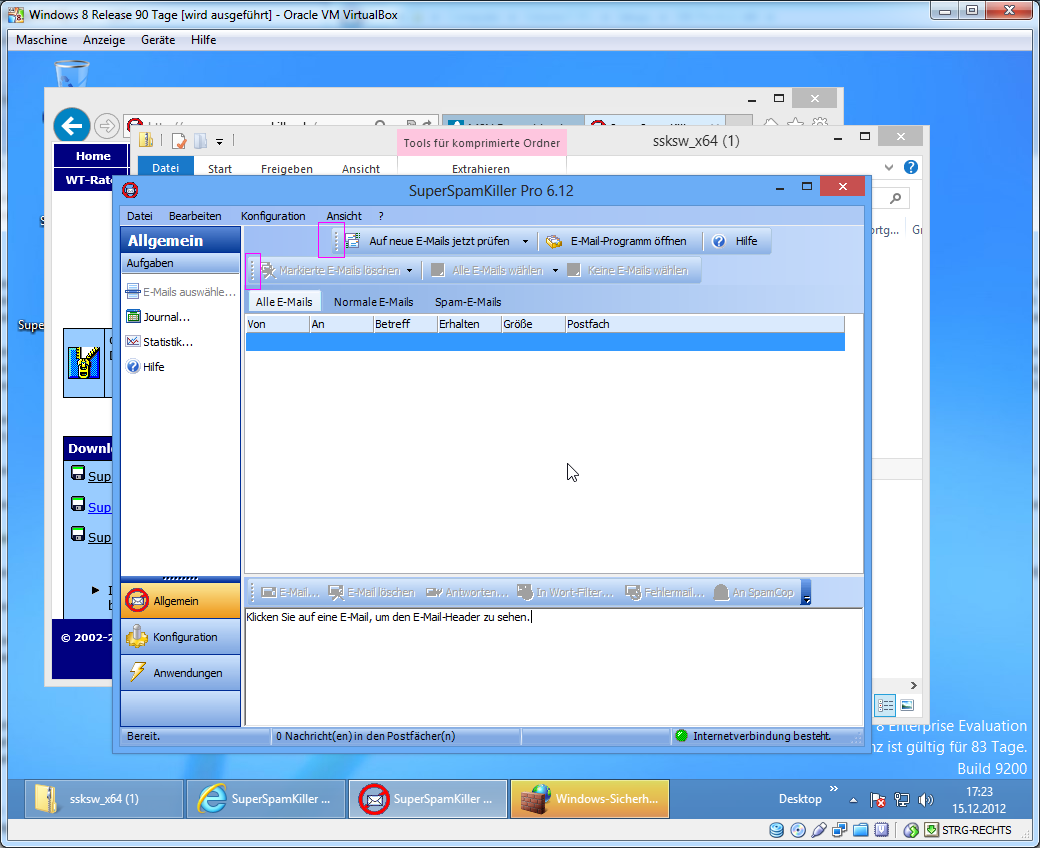Open the Konfiguration menu in menu bar
The width and height of the screenshot is (1040, 848).
[x=273, y=216]
